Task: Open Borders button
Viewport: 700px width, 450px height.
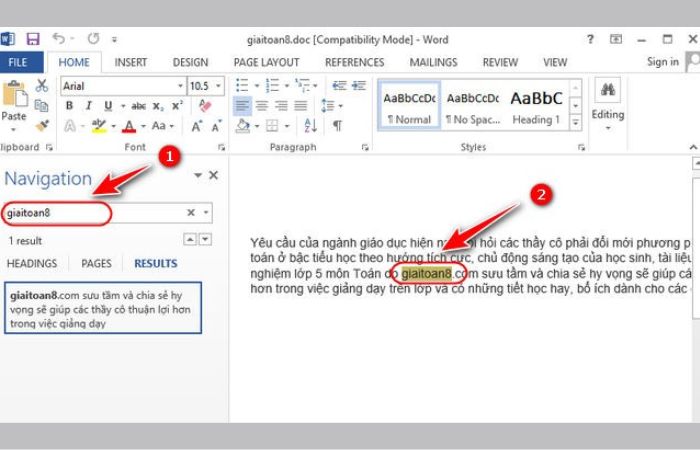Action: (272, 126)
